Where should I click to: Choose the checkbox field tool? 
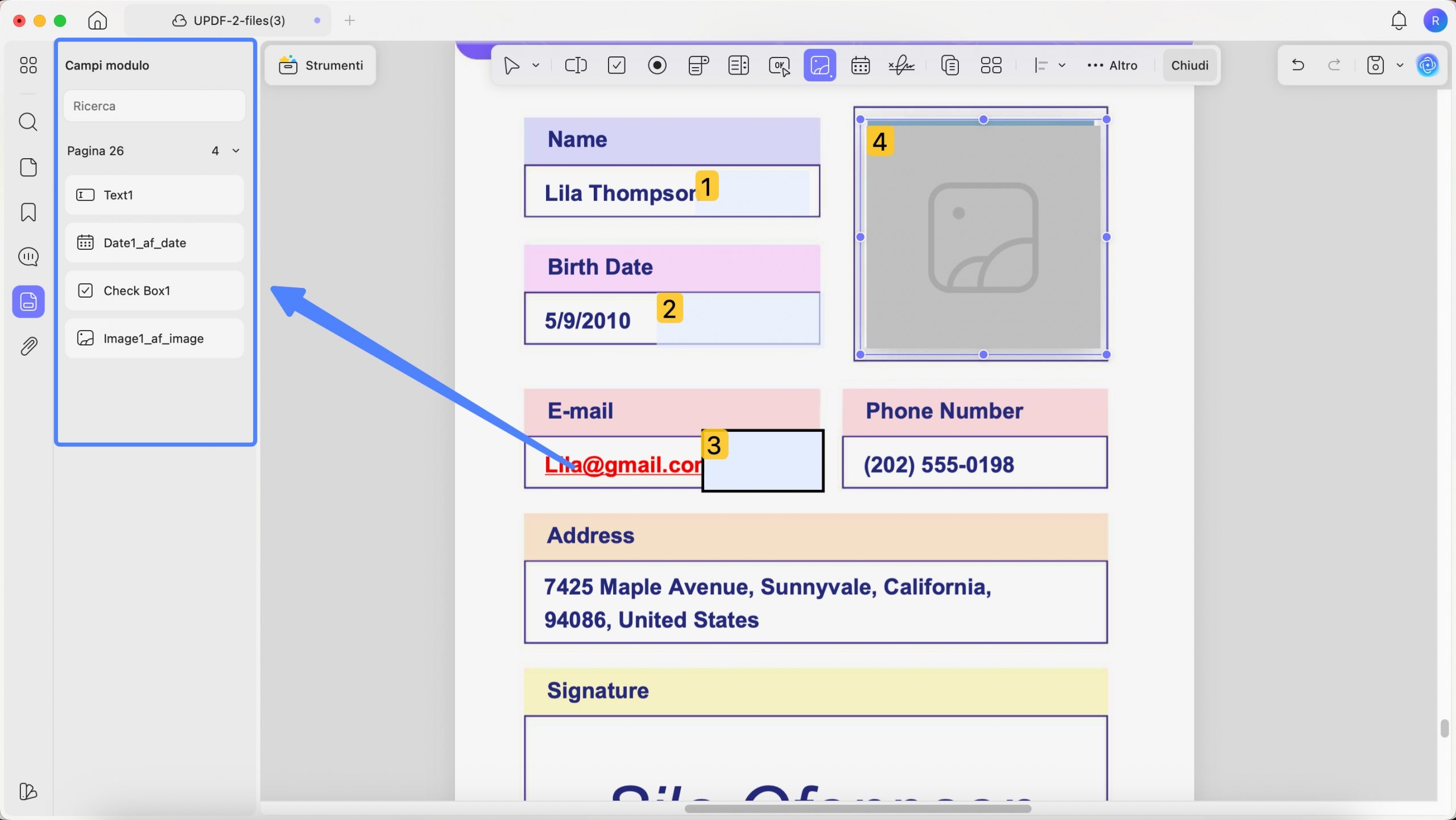coord(617,65)
